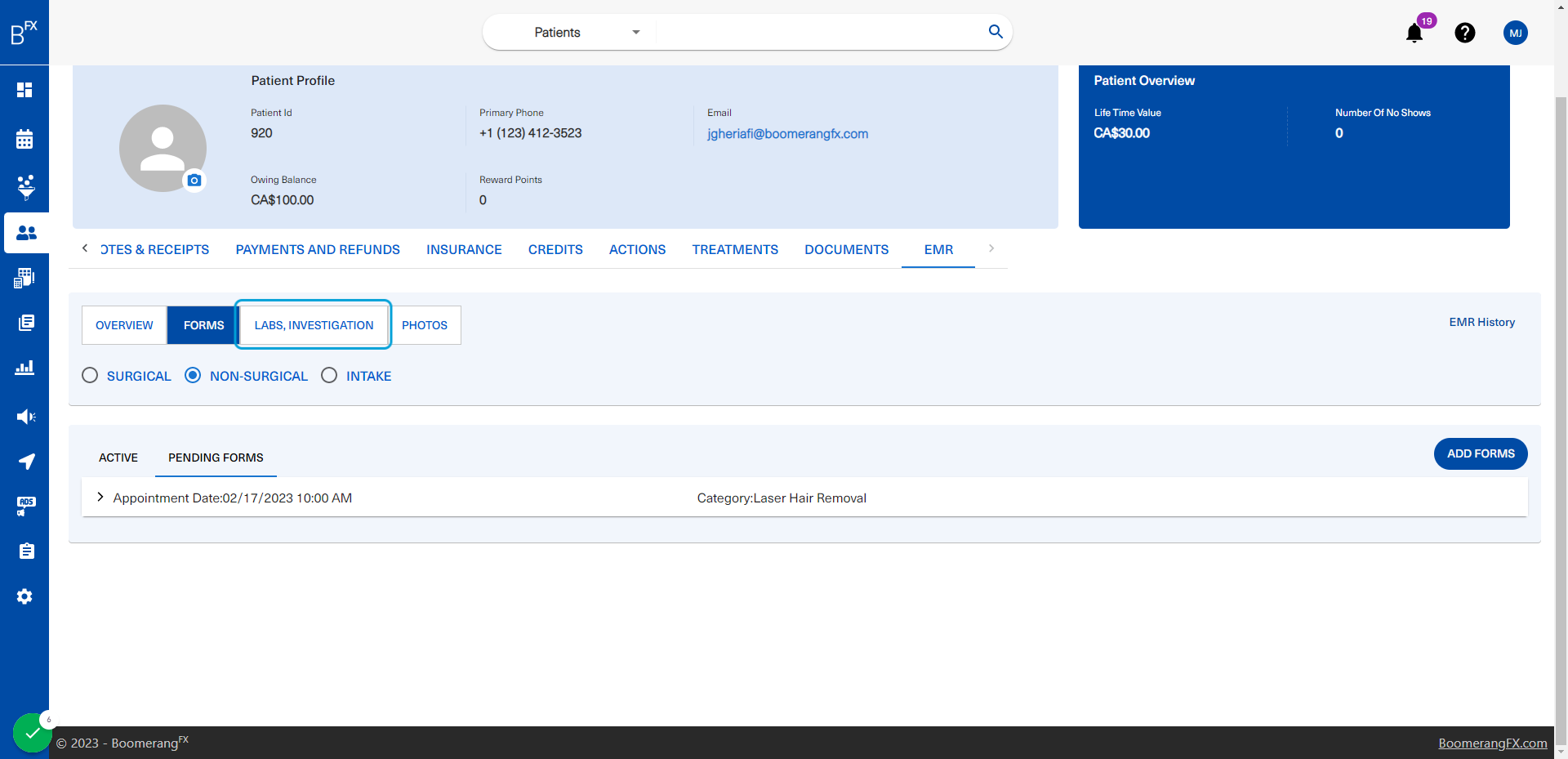Open the MJ user avatar menu
Screen dimensions: 1568x759
pyautogui.click(x=1516, y=33)
